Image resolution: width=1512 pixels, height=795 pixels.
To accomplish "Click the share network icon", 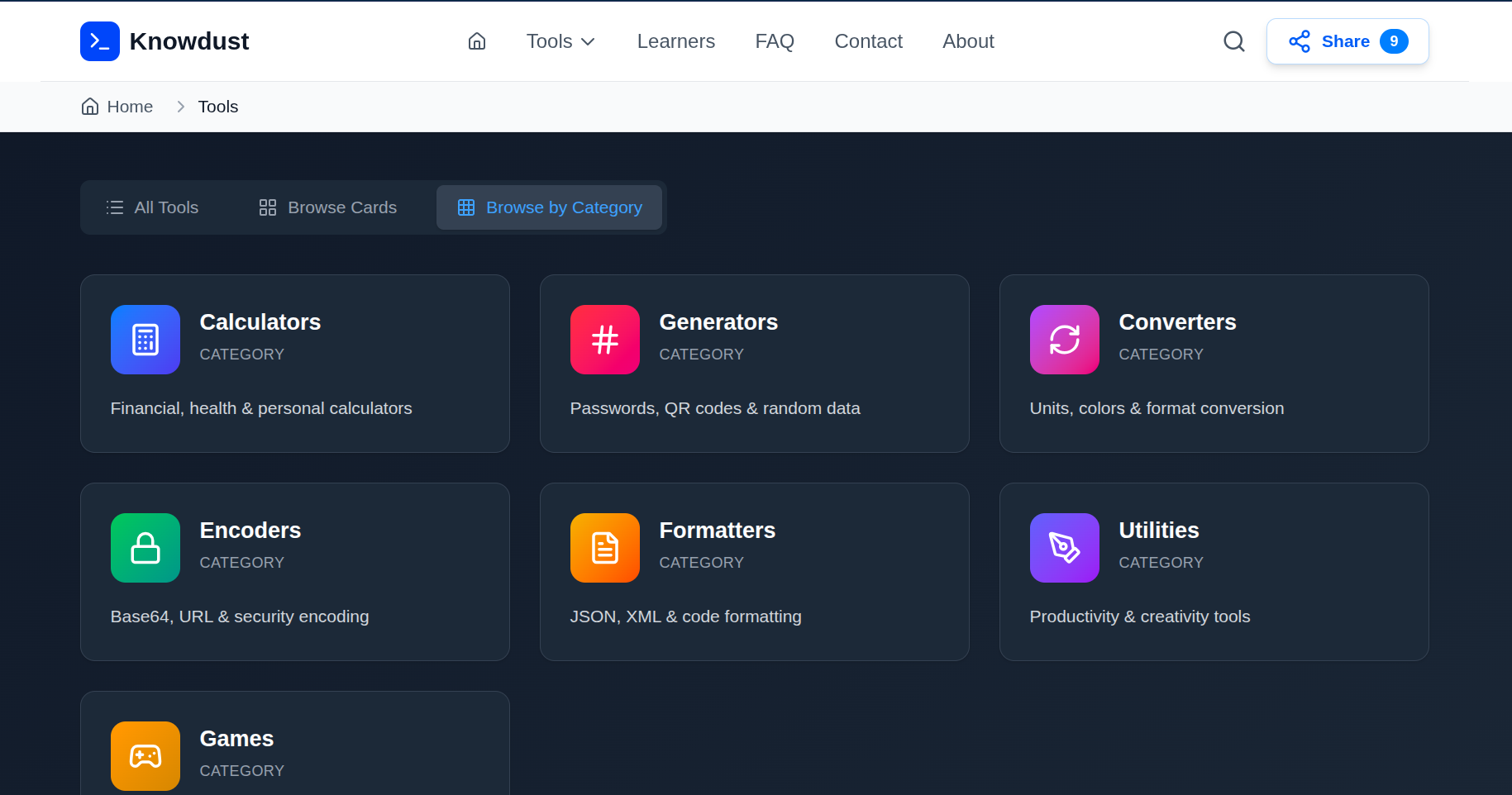I will click(1300, 41).
